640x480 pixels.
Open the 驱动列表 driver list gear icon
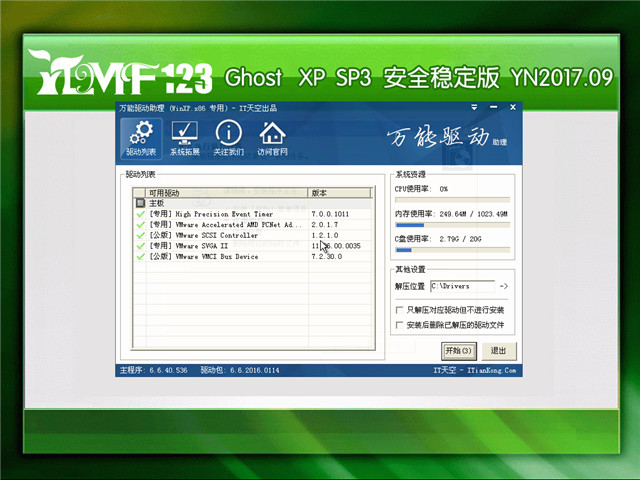pyautogui.click(x=142, y=138)
